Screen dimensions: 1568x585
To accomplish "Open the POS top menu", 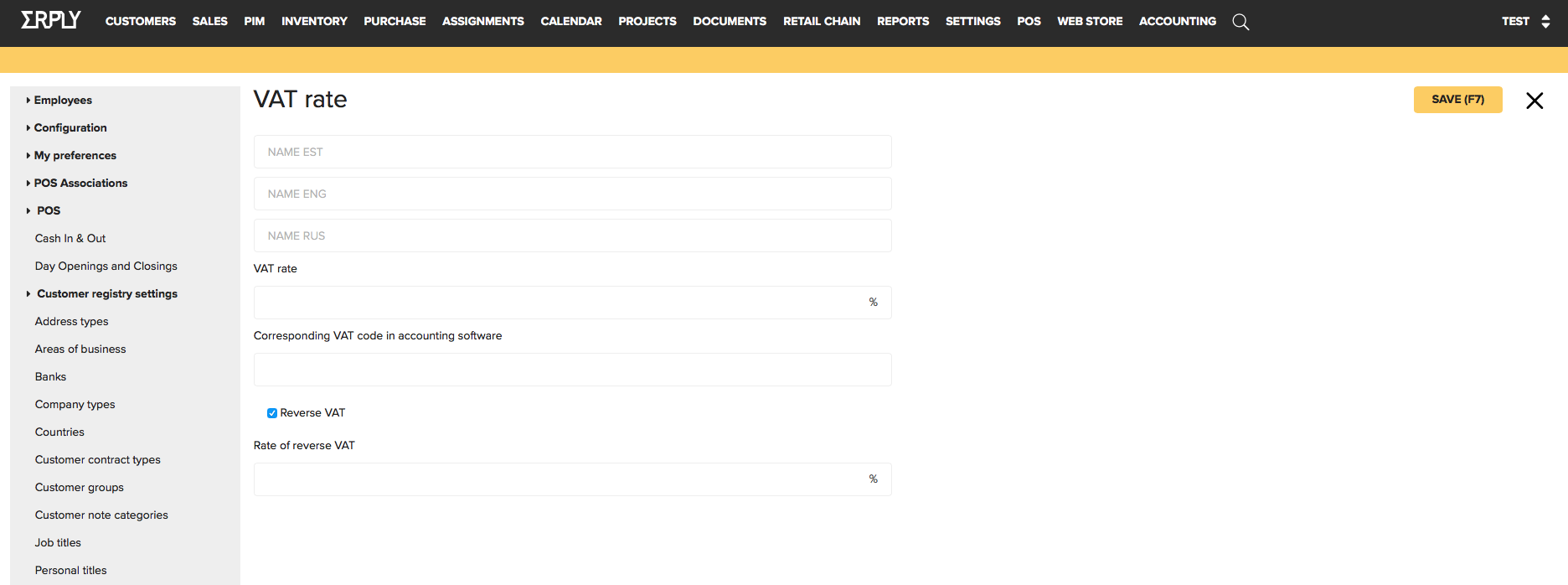I will pos(1029,21).
